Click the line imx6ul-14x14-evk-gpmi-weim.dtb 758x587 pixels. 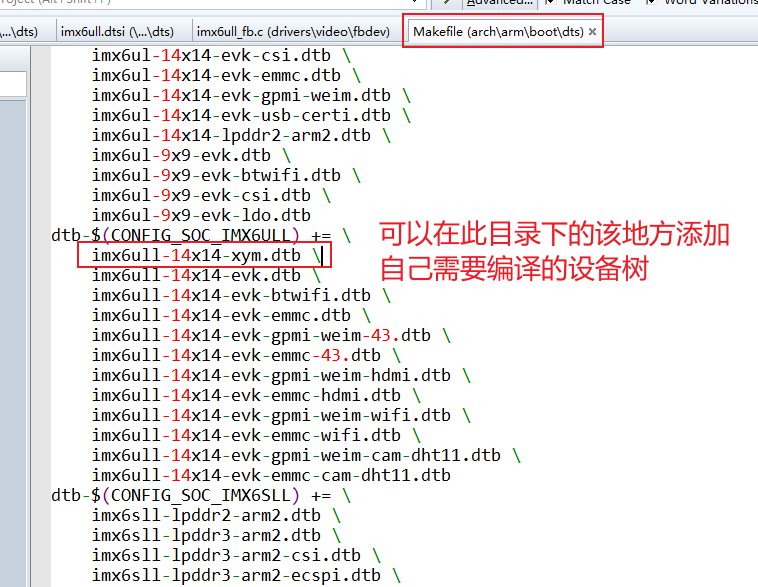(x=251, y=95)
